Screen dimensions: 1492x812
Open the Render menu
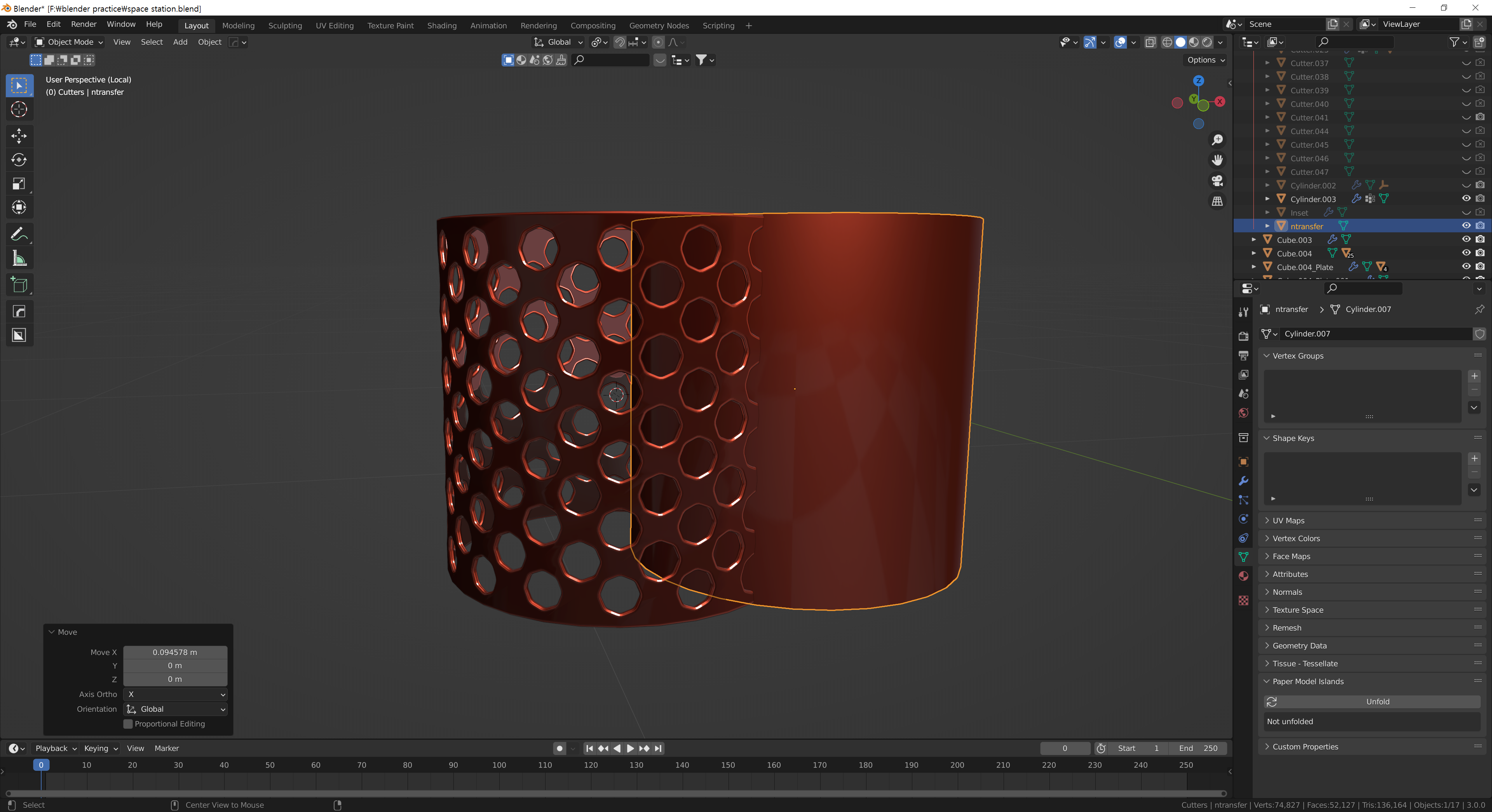(84, 24)
